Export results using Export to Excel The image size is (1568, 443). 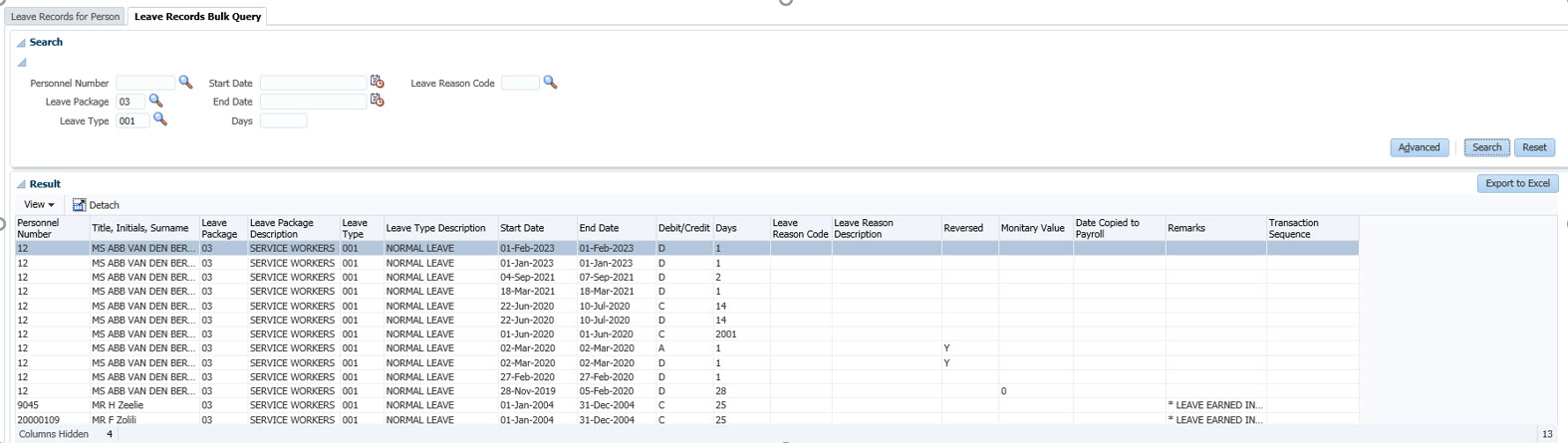pos(1516,184)
